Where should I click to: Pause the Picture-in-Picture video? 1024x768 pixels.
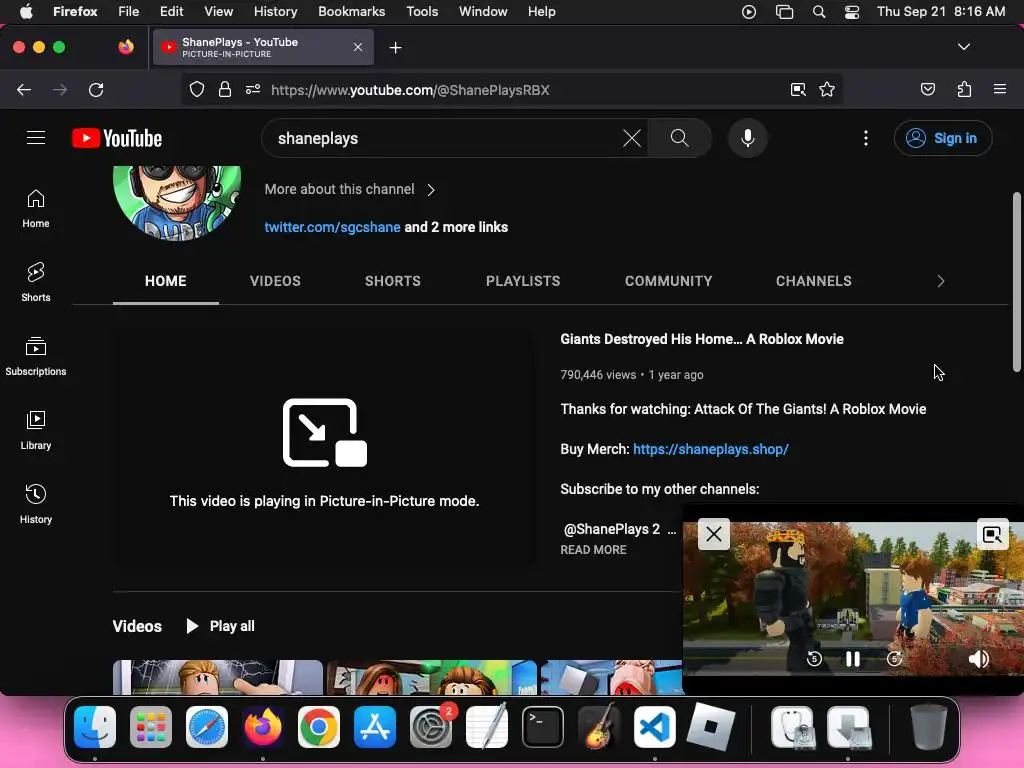[x=853, y=659]
